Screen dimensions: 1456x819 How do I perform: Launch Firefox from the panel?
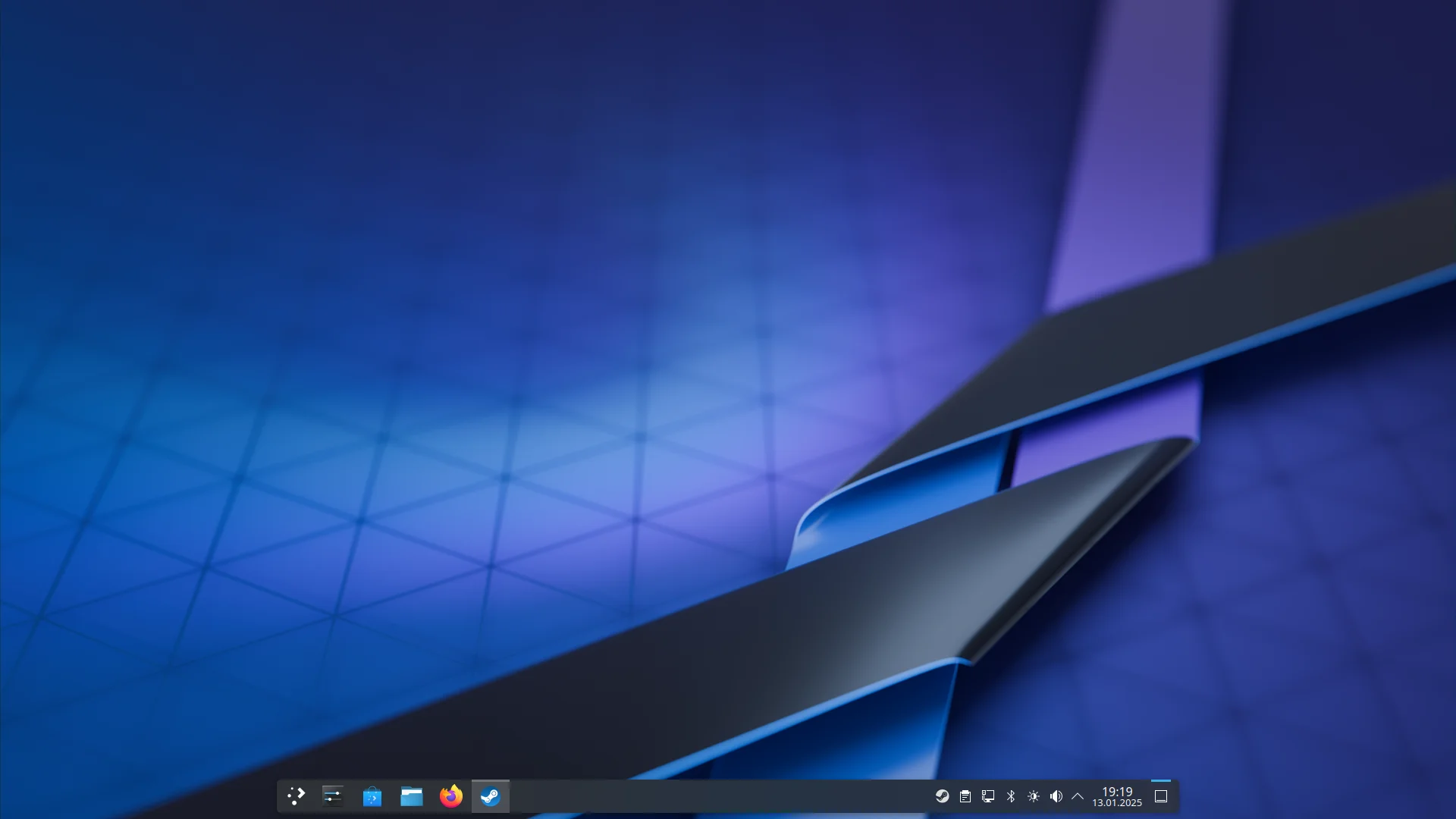pos(451,796)
